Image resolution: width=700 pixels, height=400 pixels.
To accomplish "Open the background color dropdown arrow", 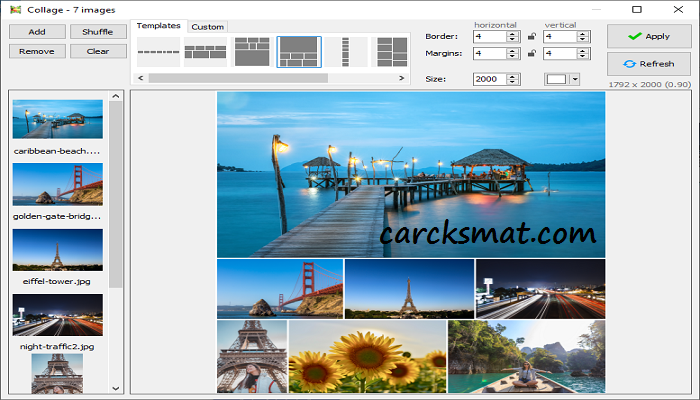I will pyautogui.click(x=575, y=79).
